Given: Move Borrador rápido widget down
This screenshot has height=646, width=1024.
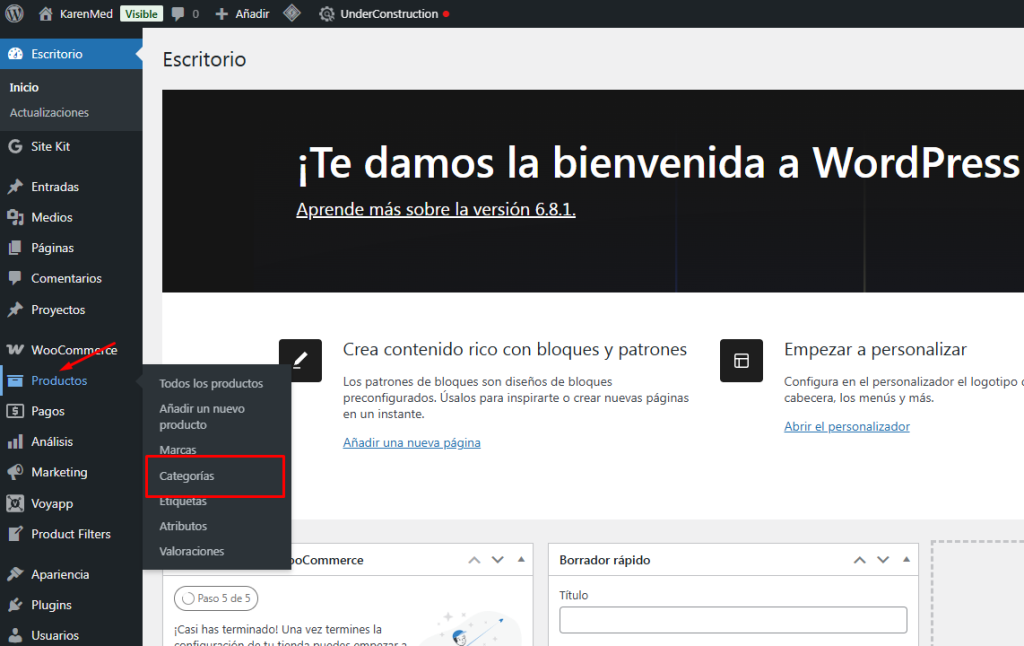Looking at the screenshot, I should (x=883, y=560).
